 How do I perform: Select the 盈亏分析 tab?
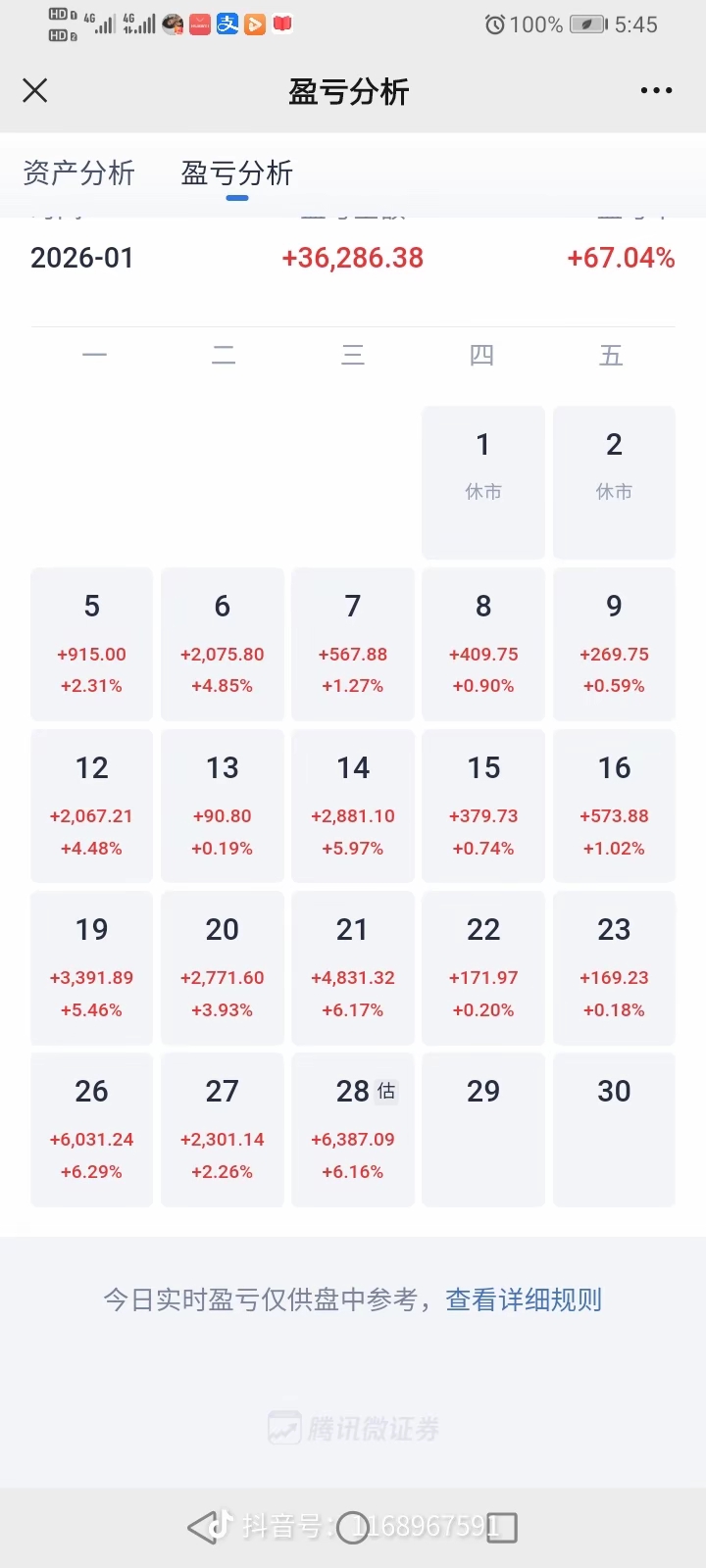[x=237, y=173]
